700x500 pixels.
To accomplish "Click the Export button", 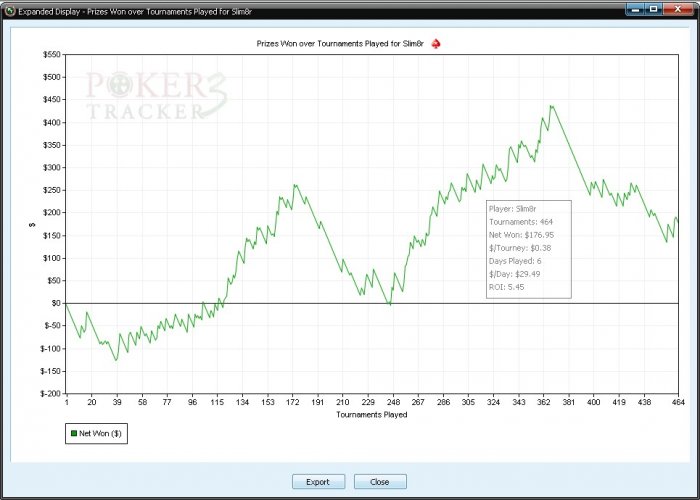I will 318,482.
